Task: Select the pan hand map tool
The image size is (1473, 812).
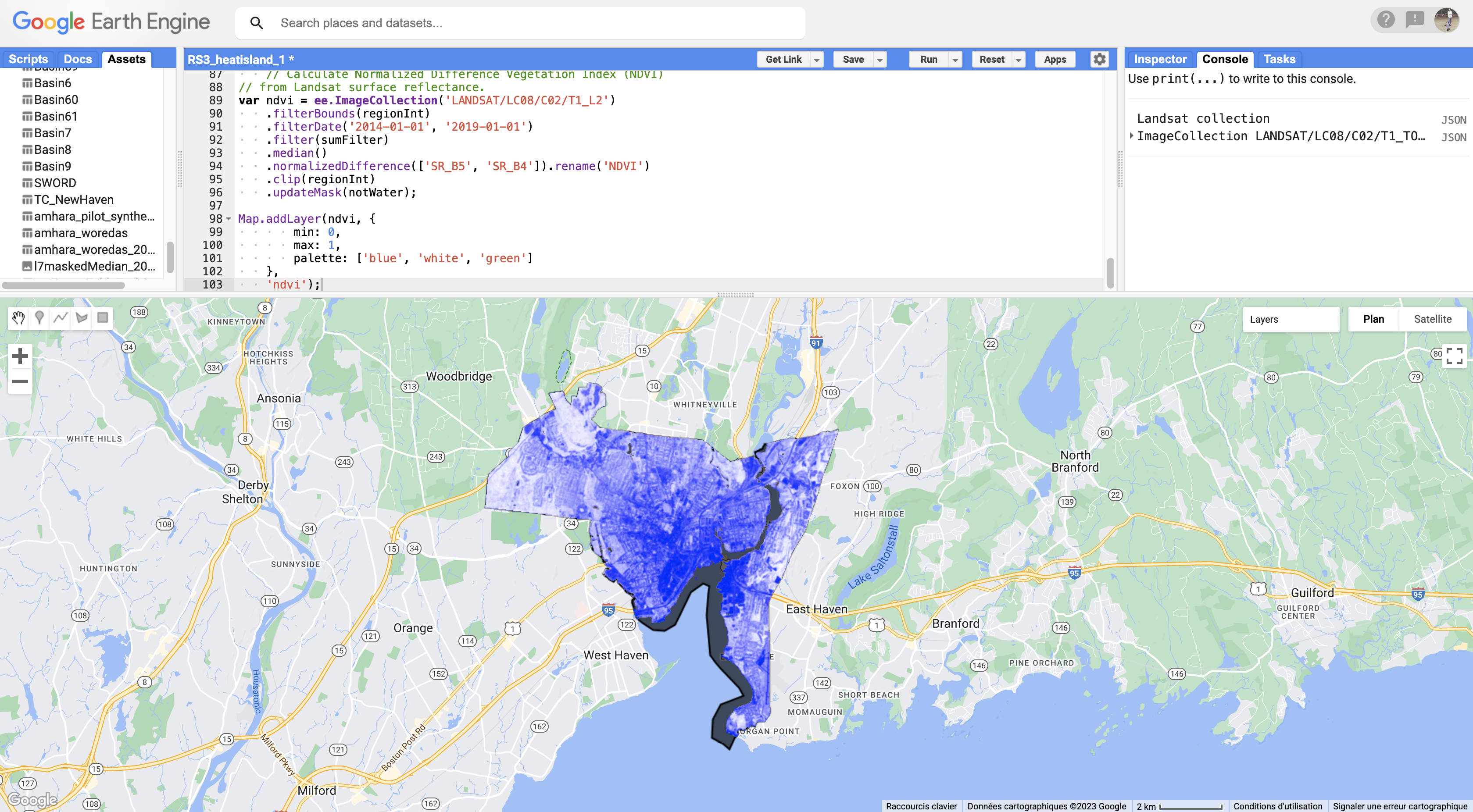Action: pos(18,318)
